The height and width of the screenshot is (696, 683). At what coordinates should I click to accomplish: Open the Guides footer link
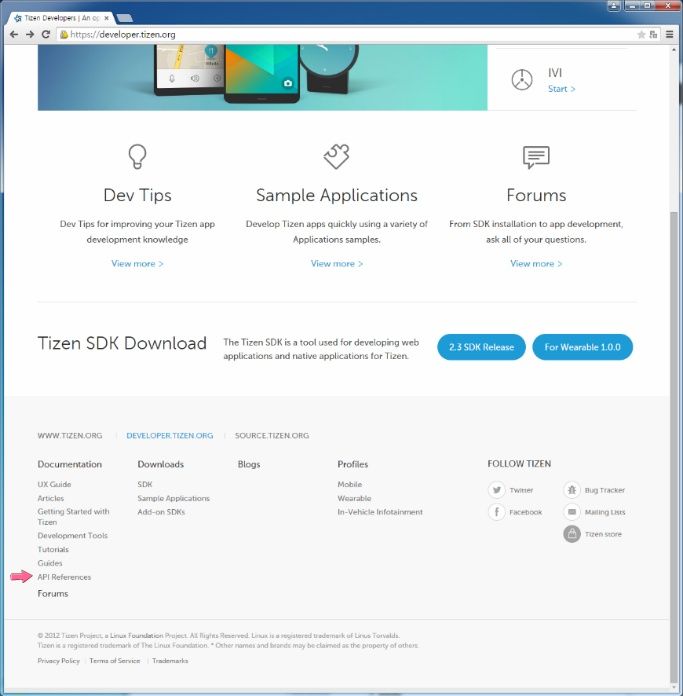point(50,563)
